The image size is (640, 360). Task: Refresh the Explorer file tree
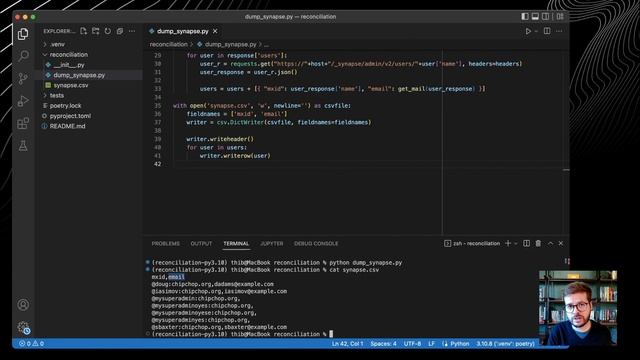click(x=108, y=31)
